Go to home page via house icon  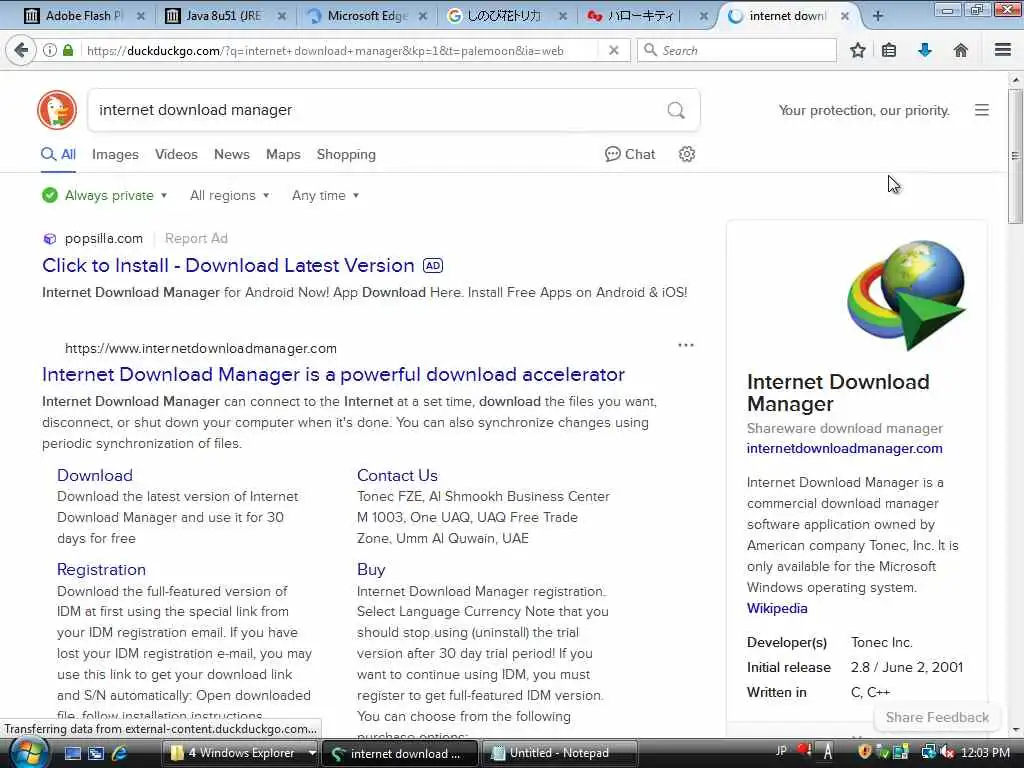point(961,50)
